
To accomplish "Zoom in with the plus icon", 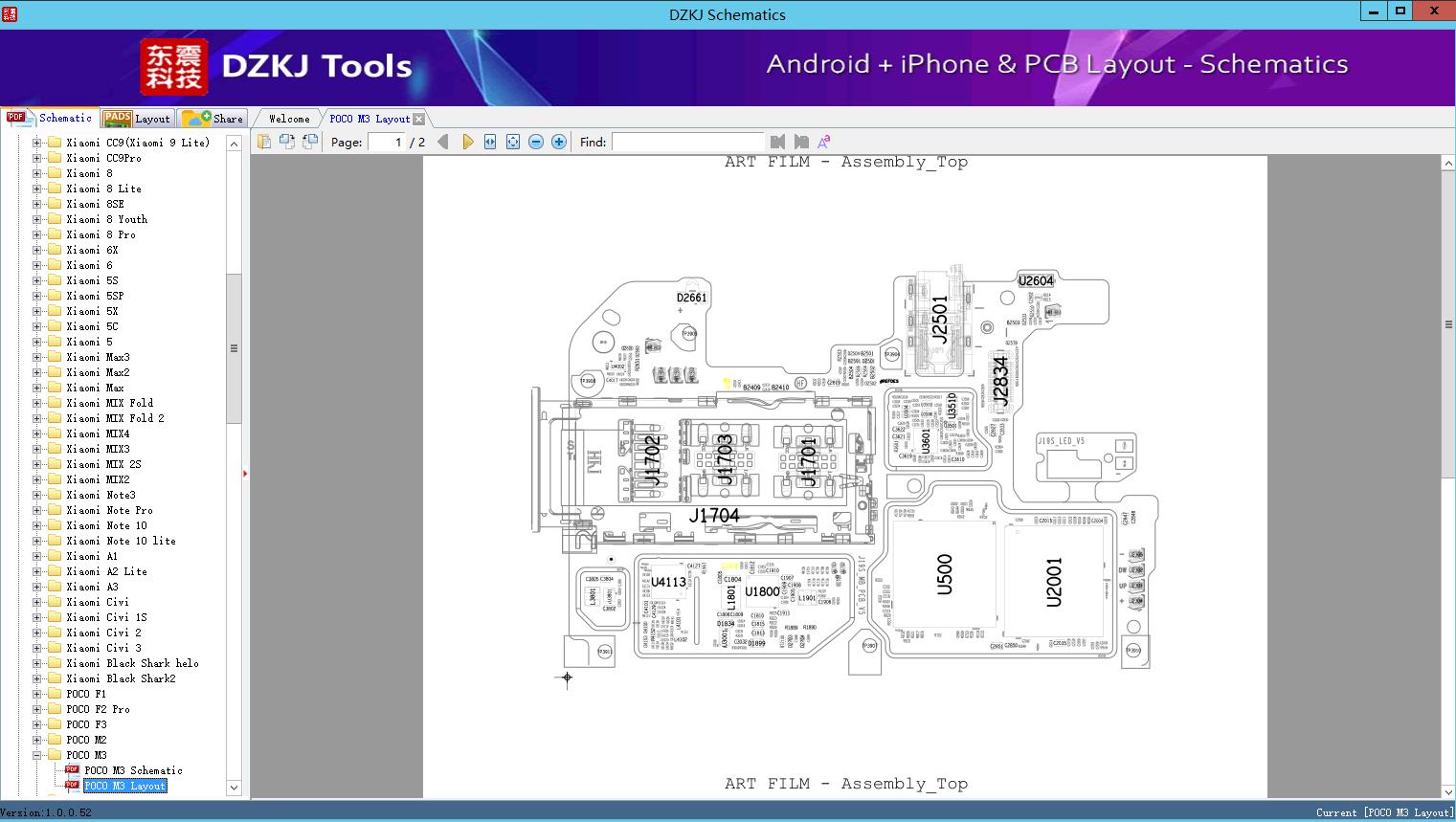I will tap(559, 142).
